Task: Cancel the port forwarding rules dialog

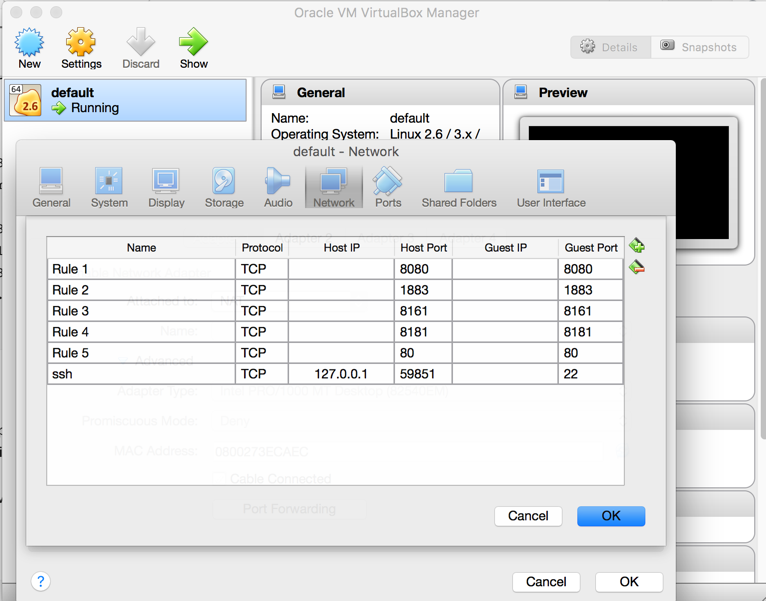Action: [x=528, y=516]
